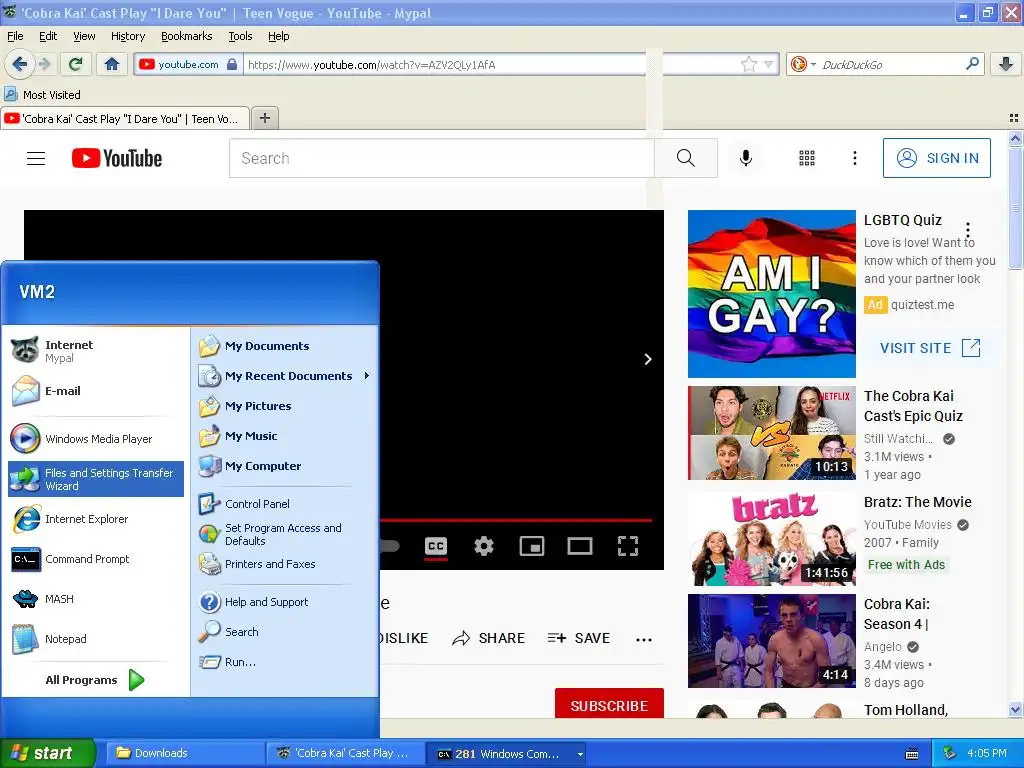
Task: Click the red video progress bar
Action: click(x=516, y=520)
